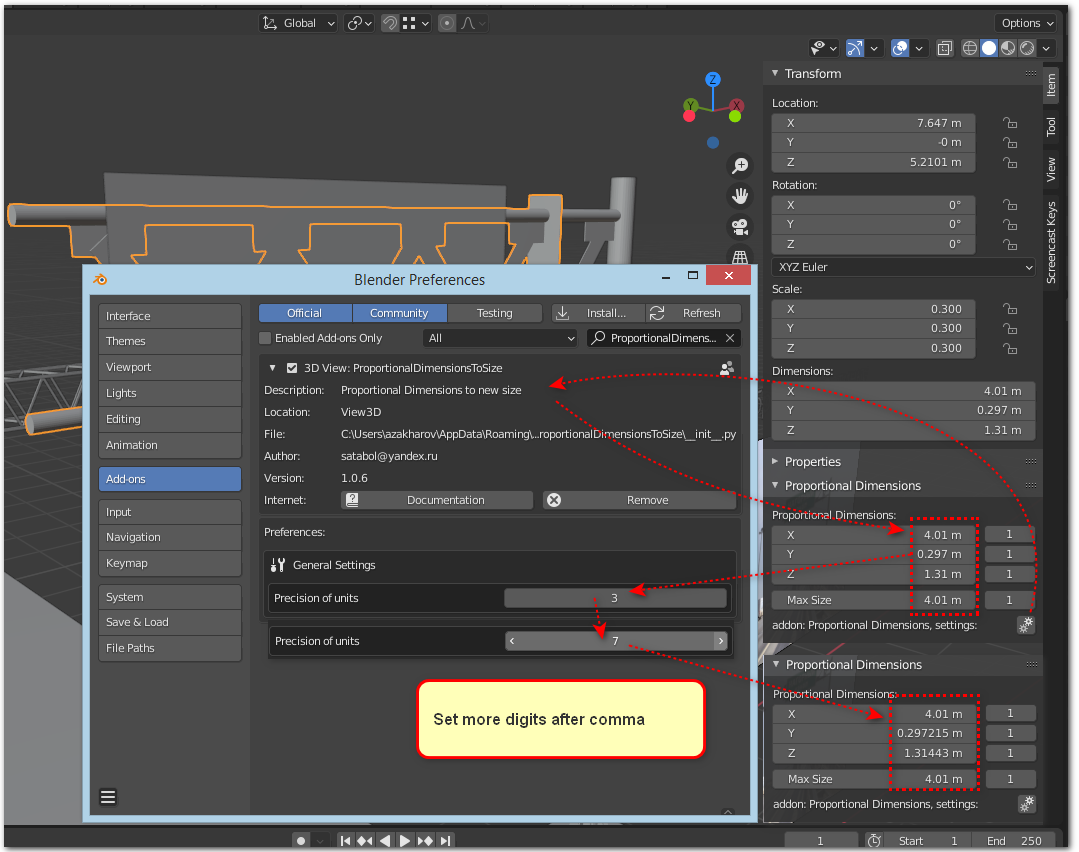Expand the Properties panel
This screenshot has width=1079, height=852.
click(775, 461)
